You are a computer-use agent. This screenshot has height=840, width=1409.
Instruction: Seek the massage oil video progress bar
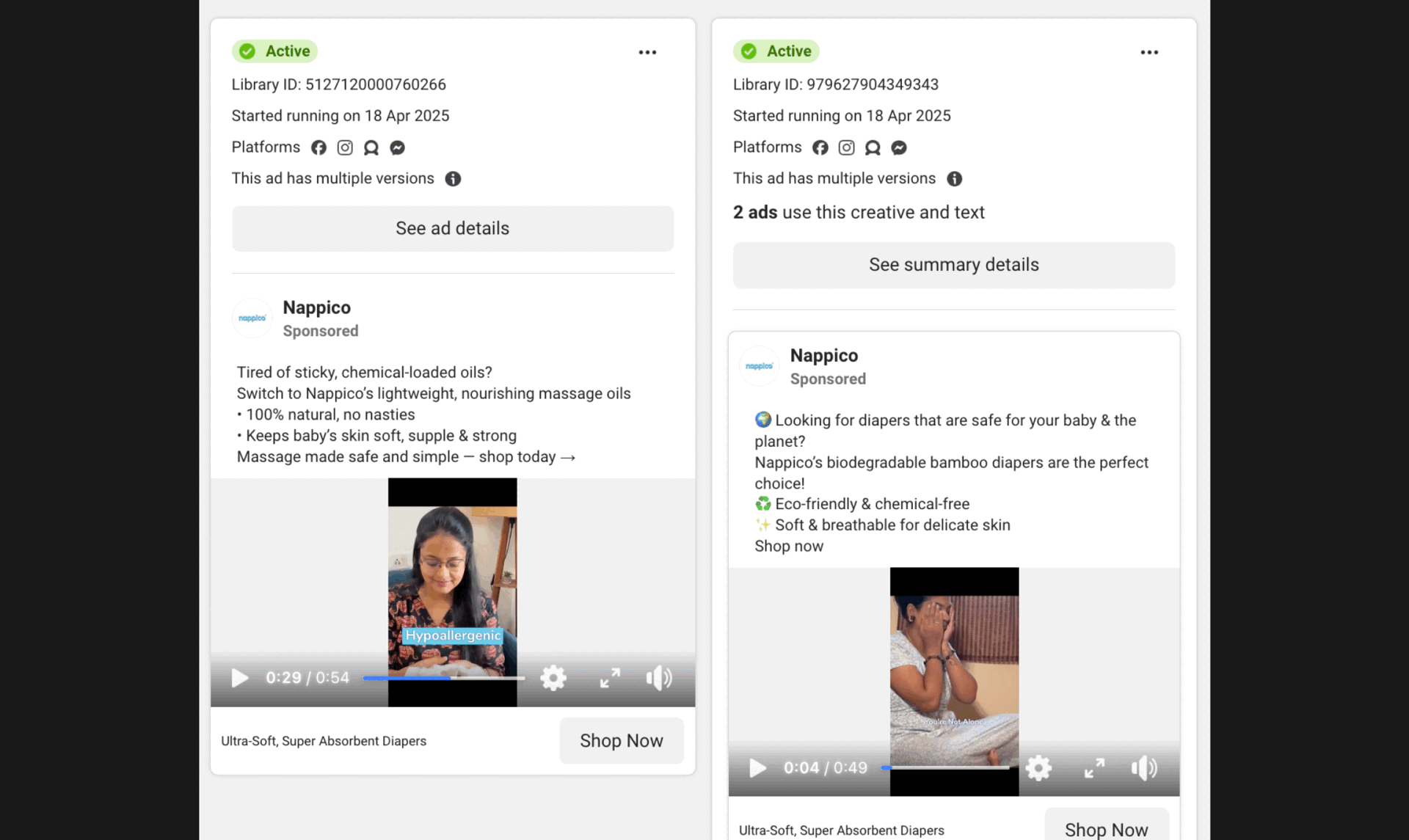(x=444, y=678)
